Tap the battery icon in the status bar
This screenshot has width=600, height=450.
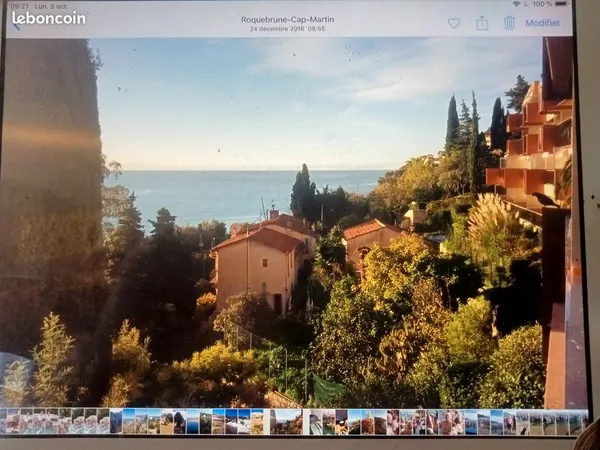coord(561,4)
